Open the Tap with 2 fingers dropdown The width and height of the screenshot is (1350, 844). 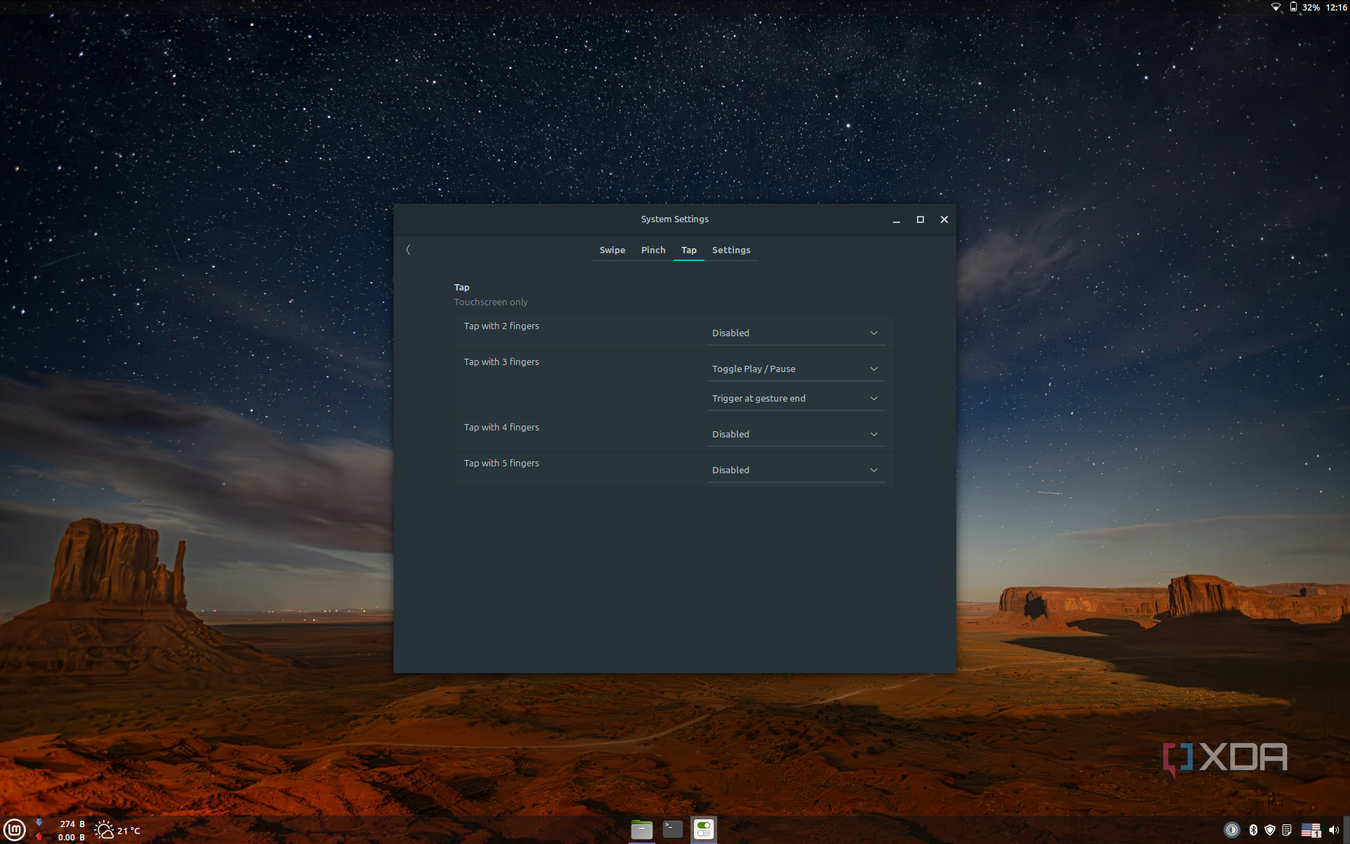click(795, 333)
